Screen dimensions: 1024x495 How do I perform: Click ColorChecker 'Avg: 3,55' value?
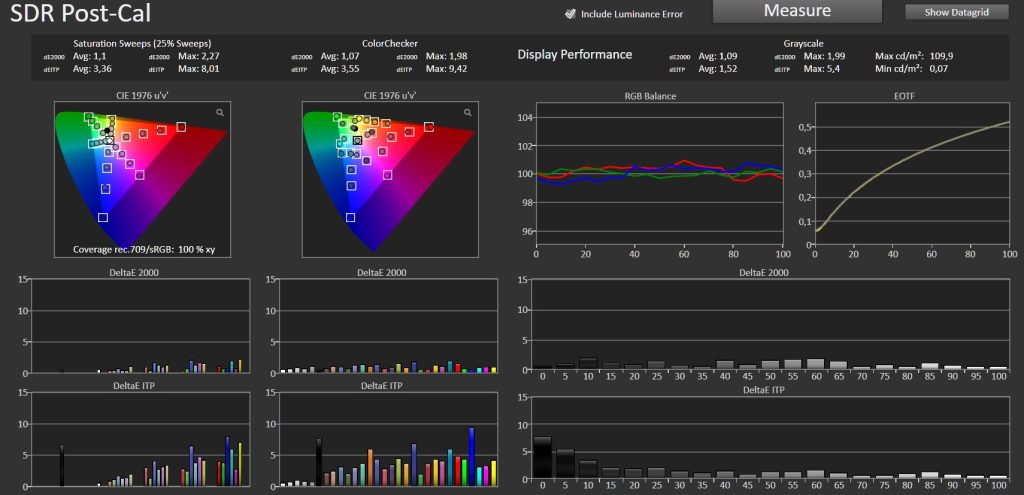[342, 69]
